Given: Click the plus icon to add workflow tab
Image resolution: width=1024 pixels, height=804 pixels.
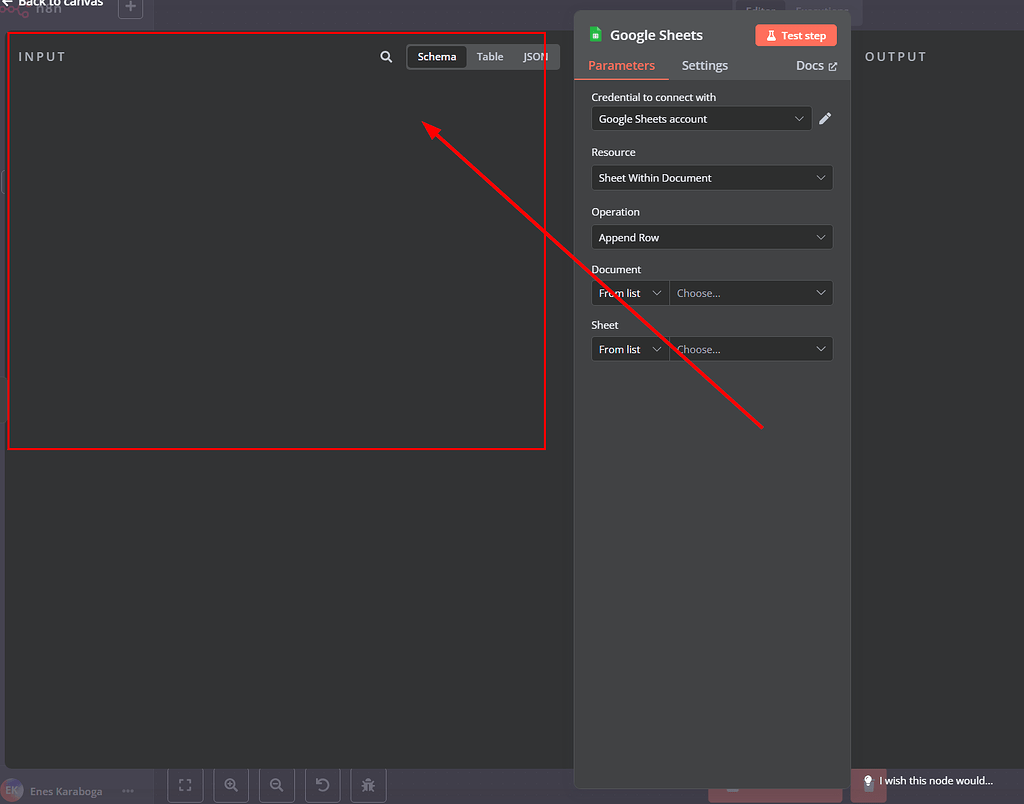Looking at the screenshot, I should click(x=130, y=8).
